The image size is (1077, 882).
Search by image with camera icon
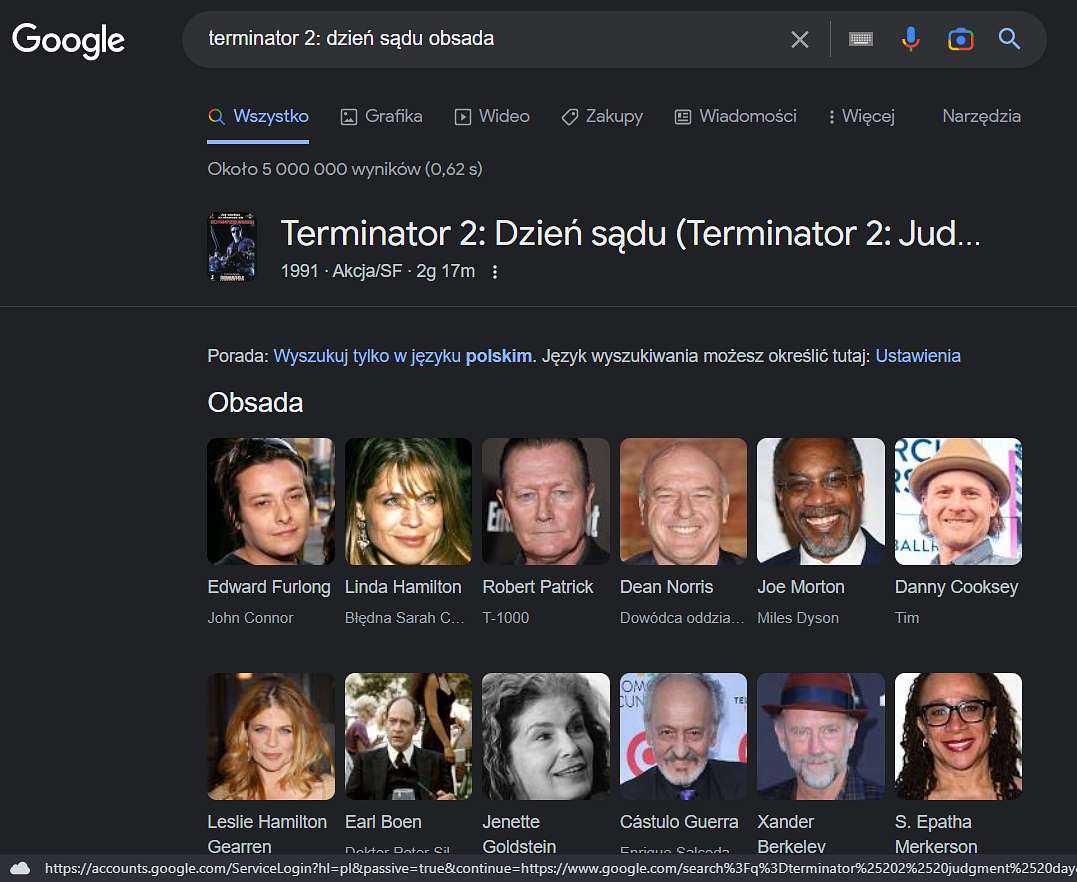(960, 39)
